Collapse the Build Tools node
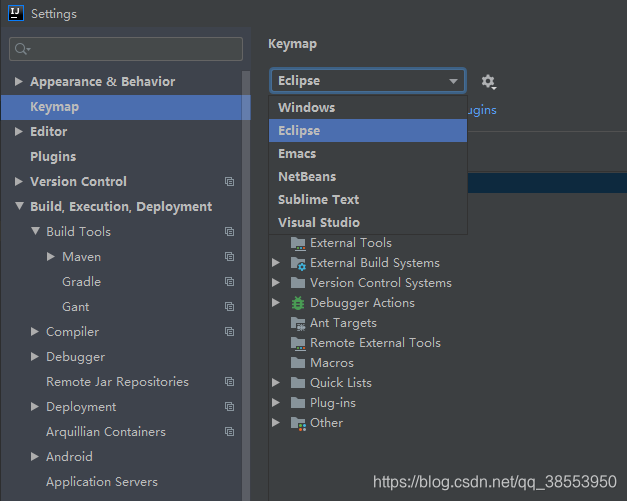The width and height of the screenshot is (627, 501). tap(35, 231)
